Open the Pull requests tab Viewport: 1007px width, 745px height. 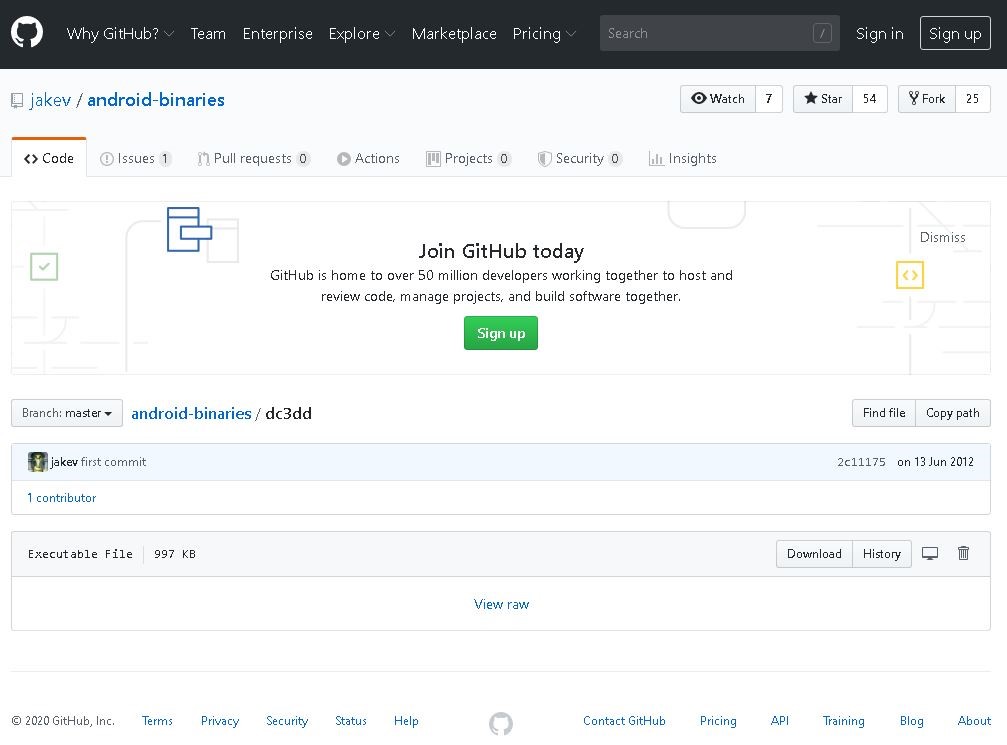pyautogui.click(x=253, y=158)
